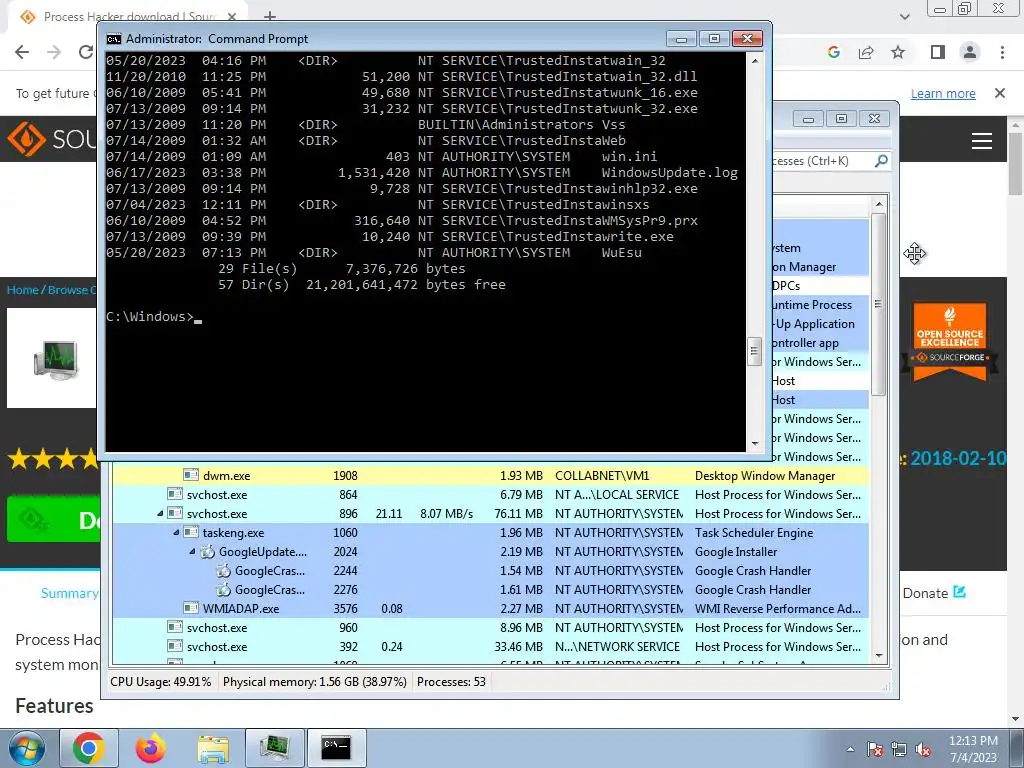Collapse svchost.exe 896 tree node

click(x=160, y=513)
